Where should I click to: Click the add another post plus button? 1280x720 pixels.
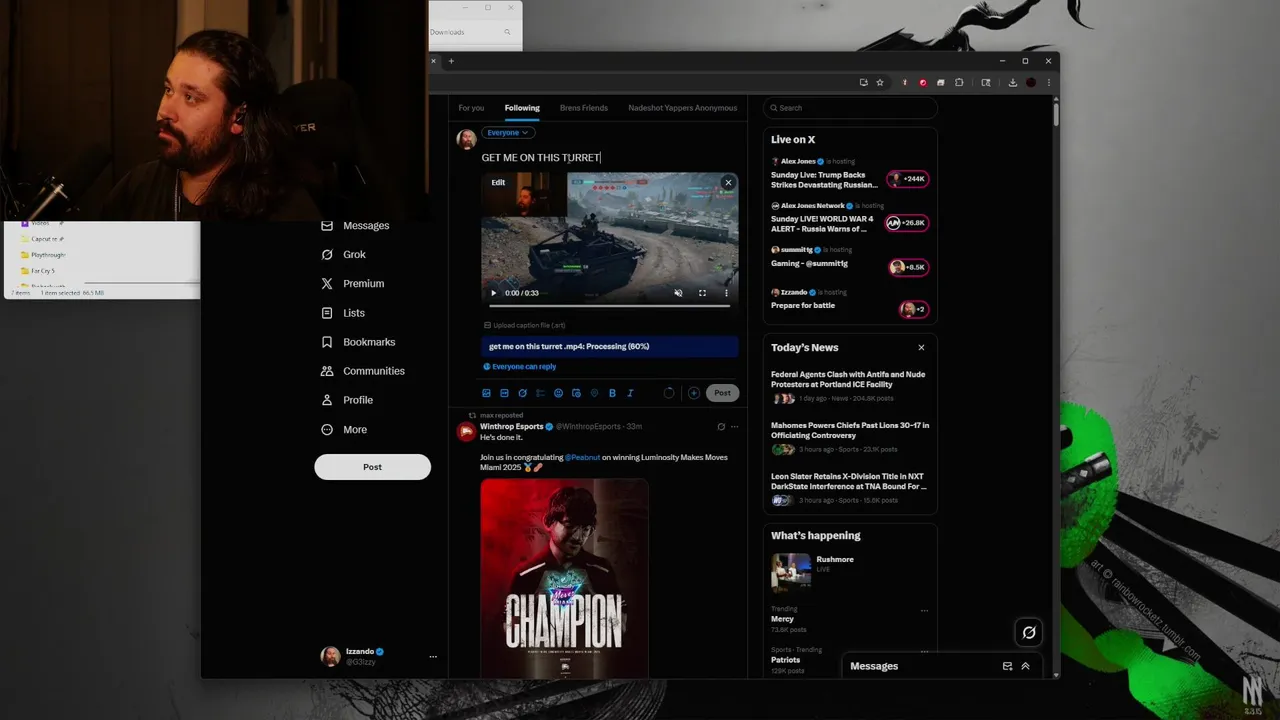click(x=693, y=393)
